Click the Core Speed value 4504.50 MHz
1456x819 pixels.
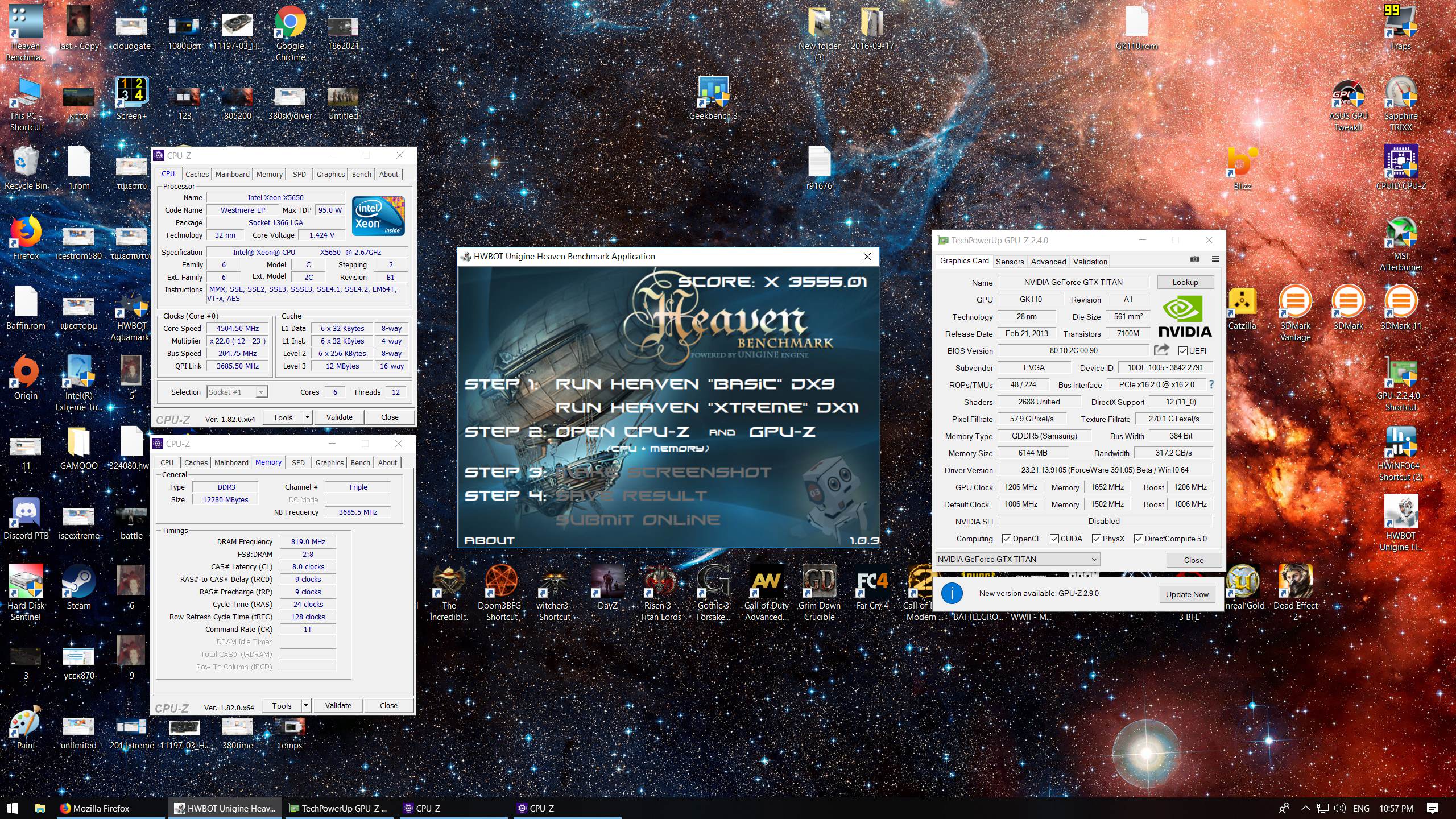coord(238,328)
